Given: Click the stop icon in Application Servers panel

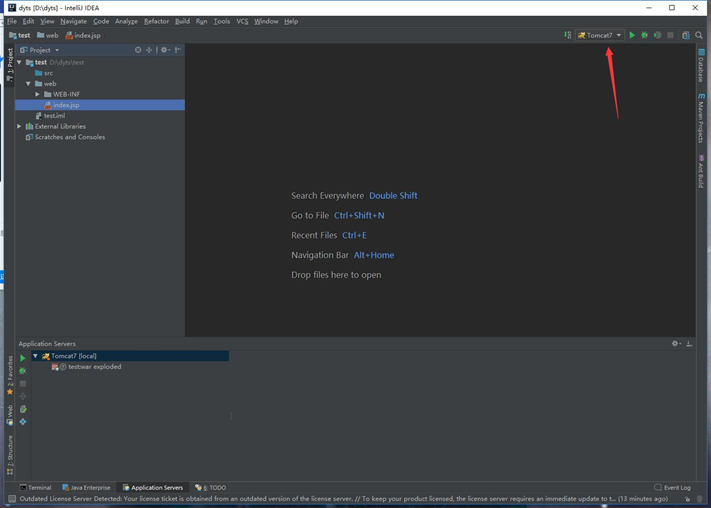Looking at the screenshot, I should (23, 384).
